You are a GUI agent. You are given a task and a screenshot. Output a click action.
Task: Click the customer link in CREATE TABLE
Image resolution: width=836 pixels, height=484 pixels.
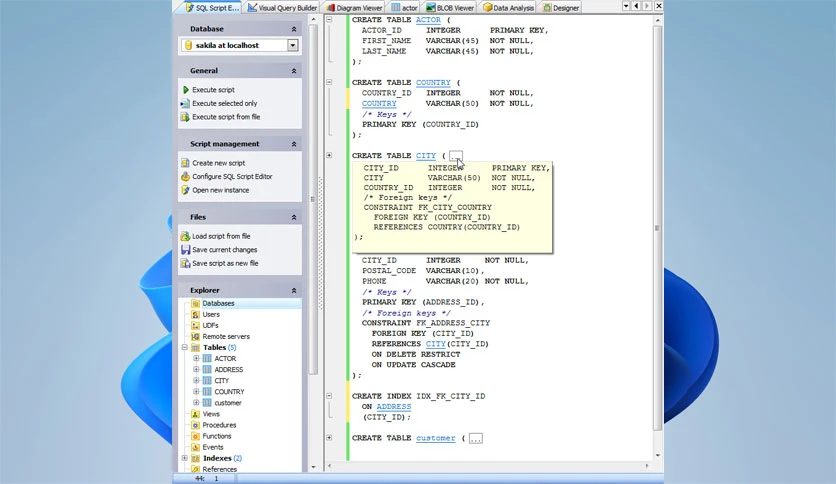pyautogui.click(x=436, y=438)
